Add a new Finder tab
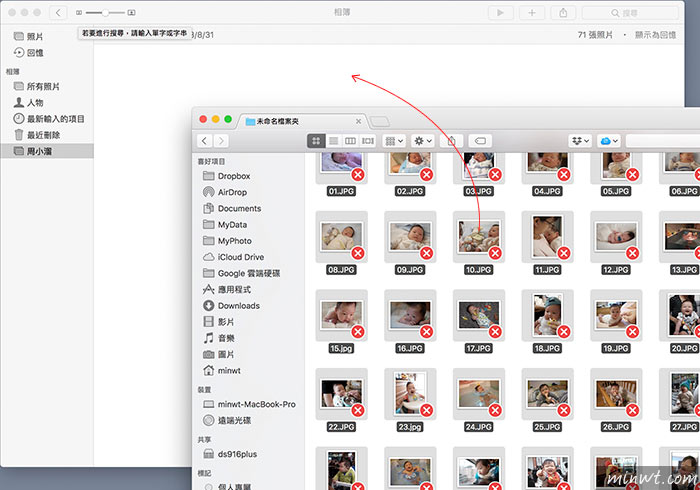Image resolution: width=700 pixels, height=490 pixels. coord(379,121)
